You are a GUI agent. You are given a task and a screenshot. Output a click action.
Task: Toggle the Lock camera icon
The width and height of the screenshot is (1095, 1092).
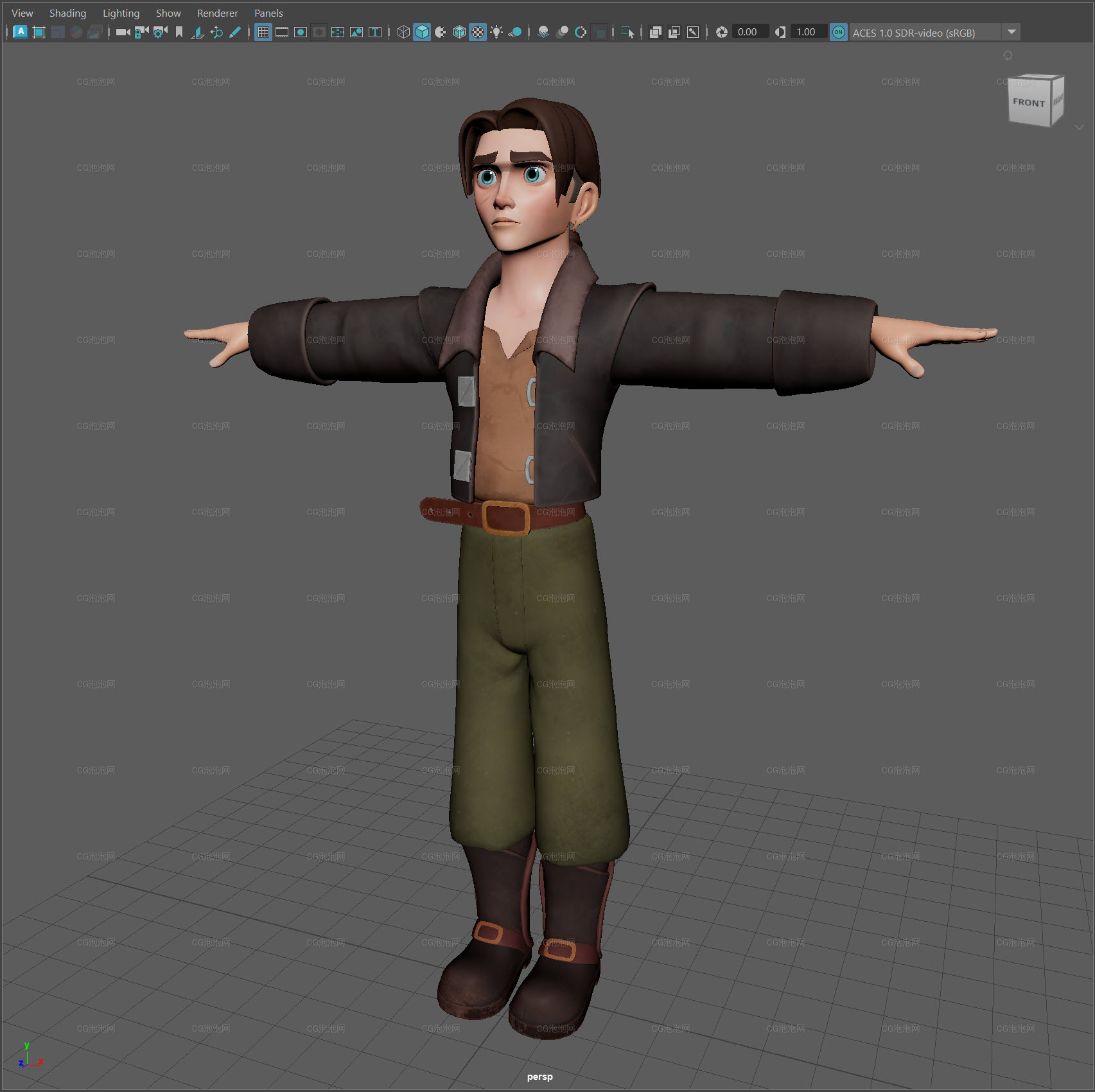coord(141,32)
